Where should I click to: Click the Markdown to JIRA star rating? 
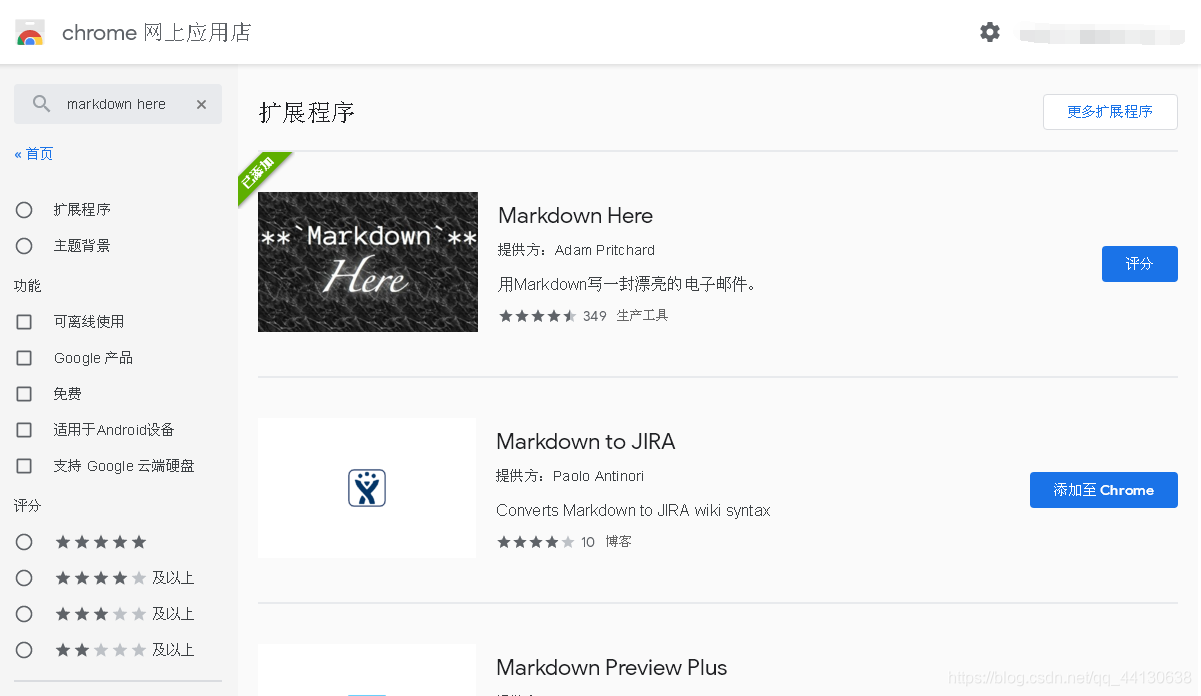(536, 542)
